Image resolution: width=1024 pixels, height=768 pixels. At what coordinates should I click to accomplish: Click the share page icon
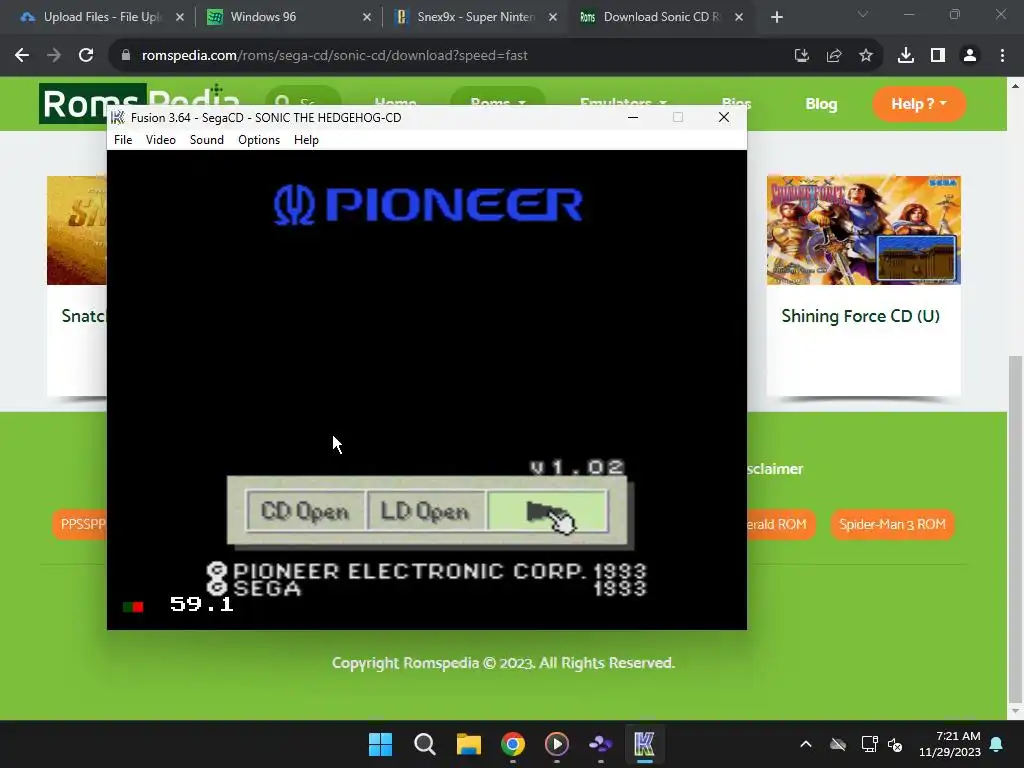(834, 56)
